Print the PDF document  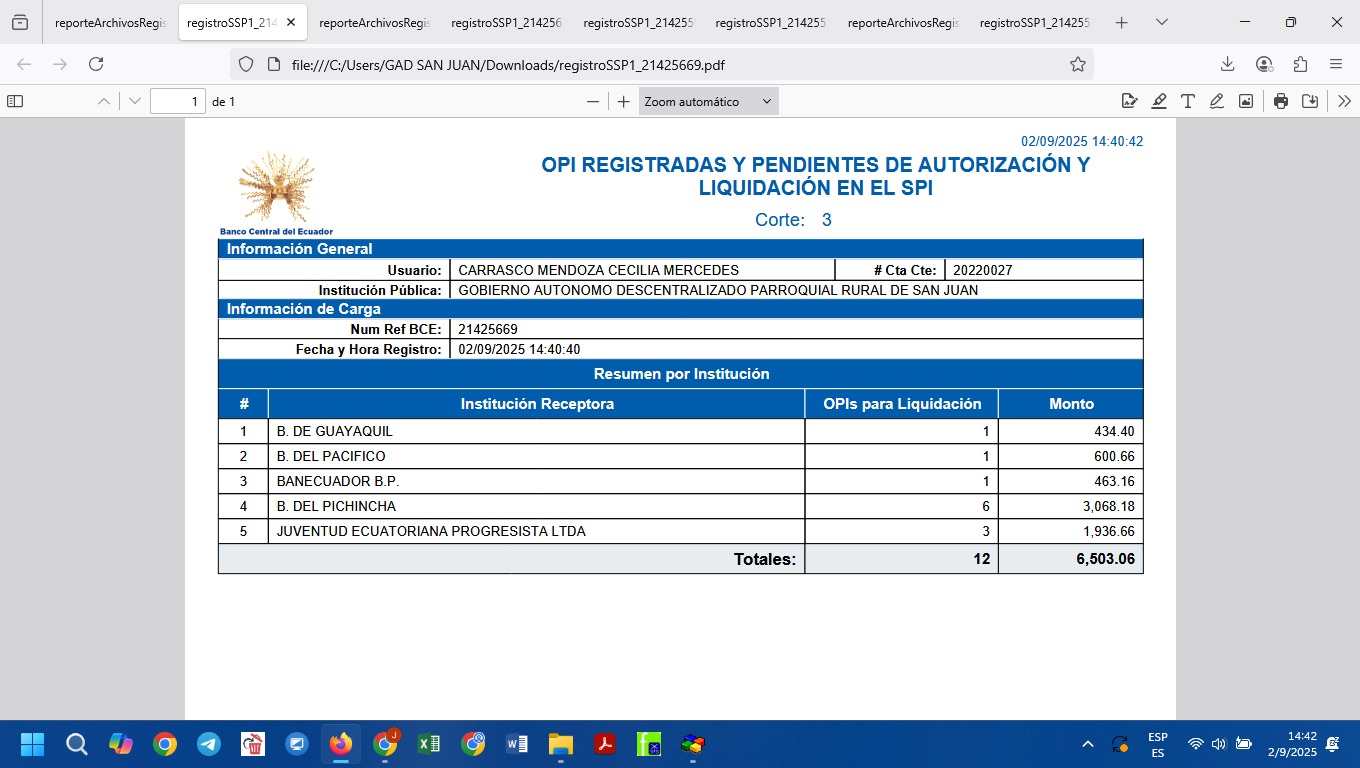(1281, 101)
